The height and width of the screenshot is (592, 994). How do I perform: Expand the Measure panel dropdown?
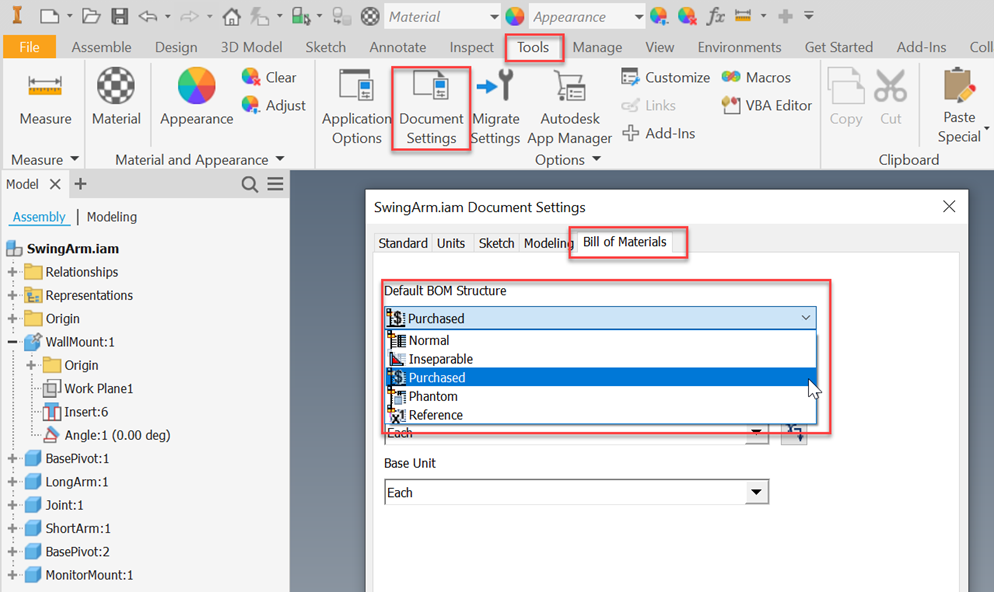pyautogui.click(x=74, y=159)
